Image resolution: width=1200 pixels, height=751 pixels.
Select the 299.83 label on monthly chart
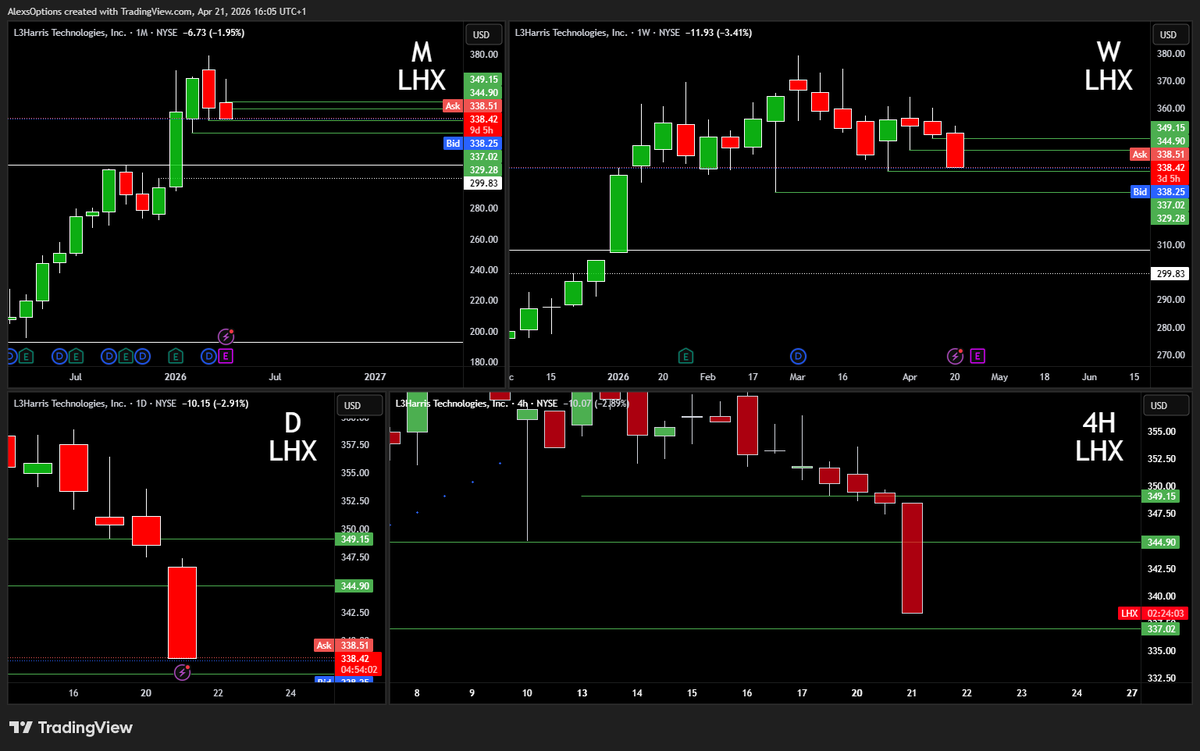pos(482,183)
